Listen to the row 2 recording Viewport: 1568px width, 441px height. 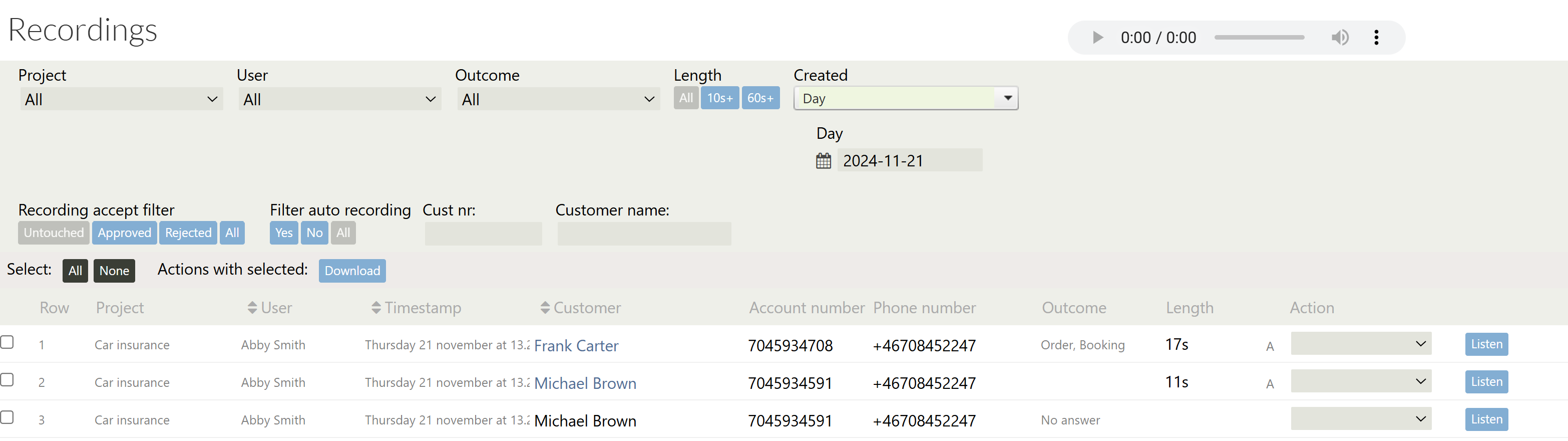point(1486,382)
